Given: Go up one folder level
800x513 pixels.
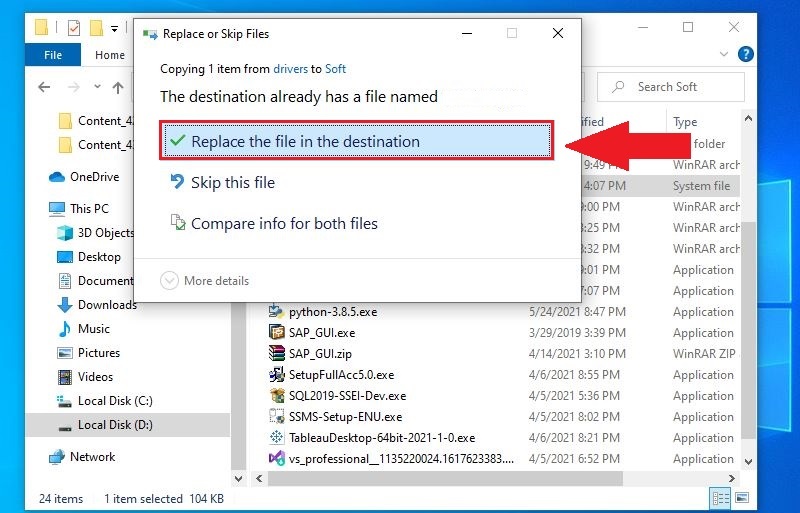Looking at the screenshot, I should click(x=118, y=88).
